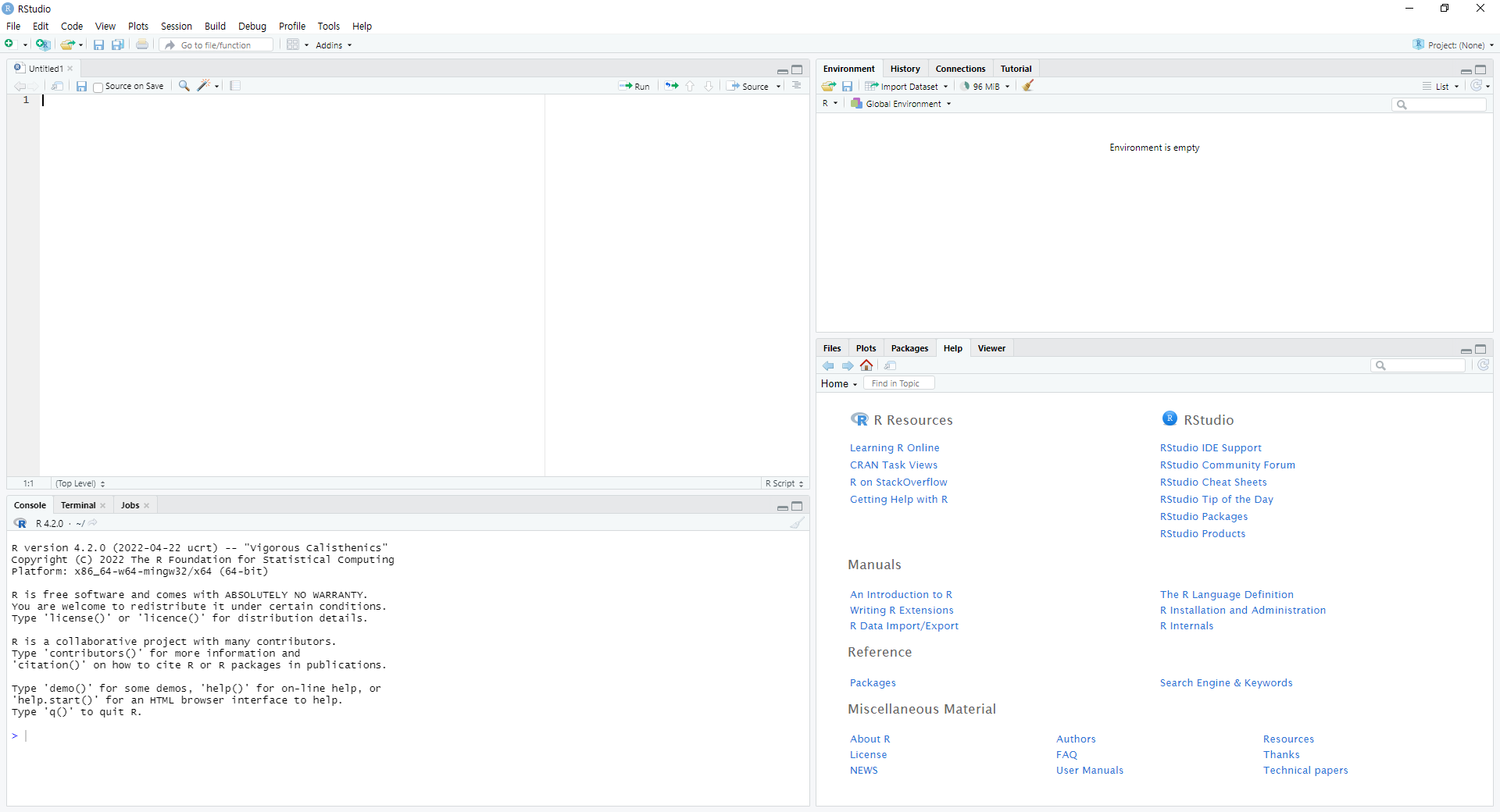Click the Environment pane search box
This screenshot has height=812, width=1500.
tap(1439, 104)
